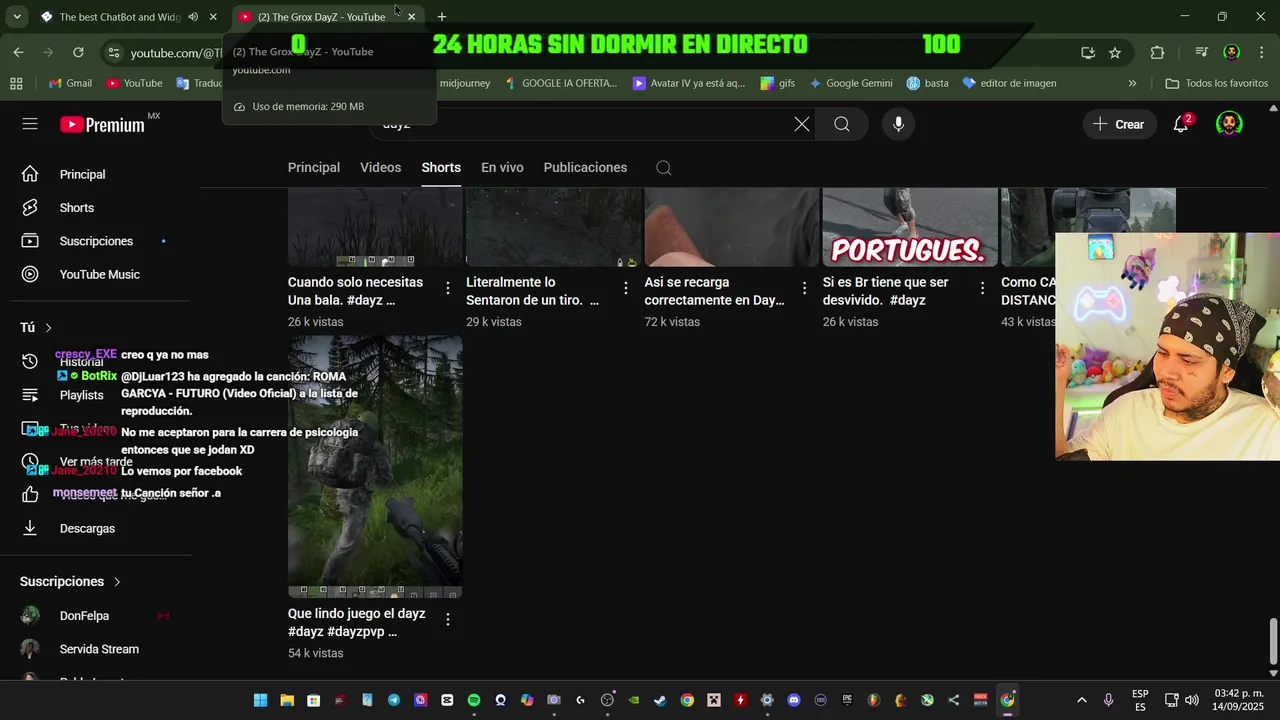Open the Gmail bookmark
This screenshot has height=720, width=1280.
click(70, 83)
